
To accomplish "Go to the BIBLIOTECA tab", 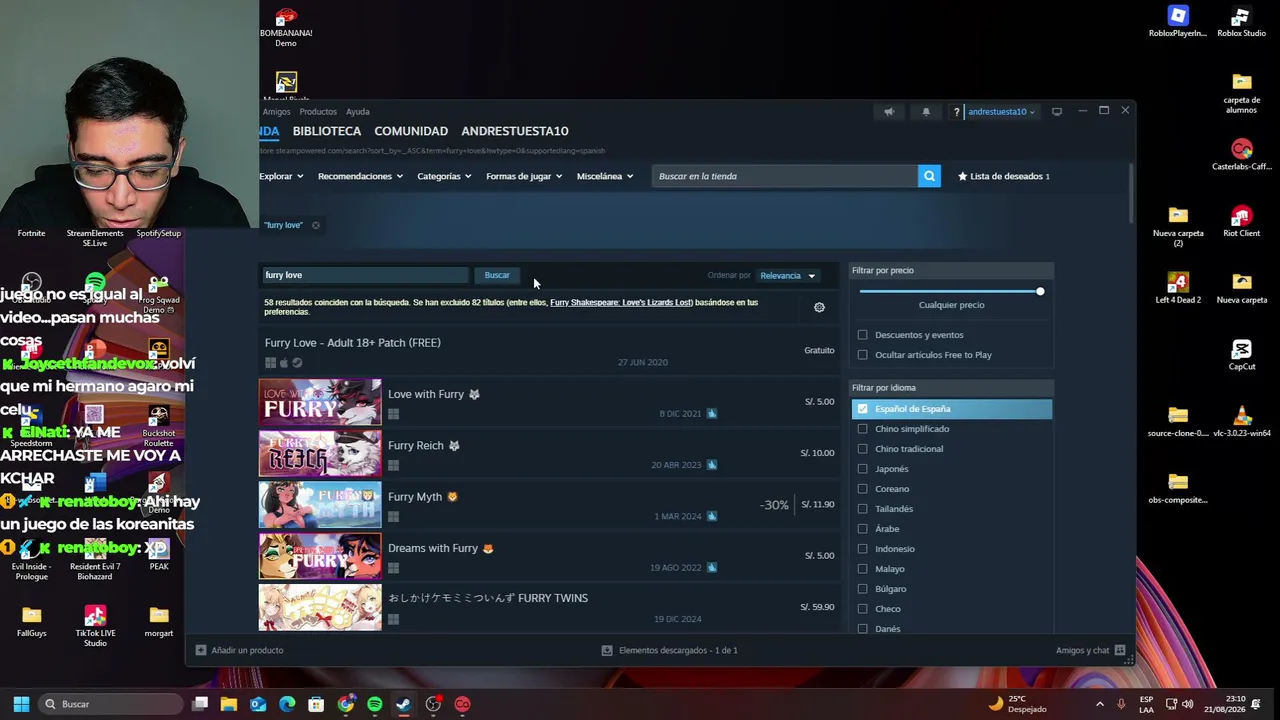I will tap(327, 131).
